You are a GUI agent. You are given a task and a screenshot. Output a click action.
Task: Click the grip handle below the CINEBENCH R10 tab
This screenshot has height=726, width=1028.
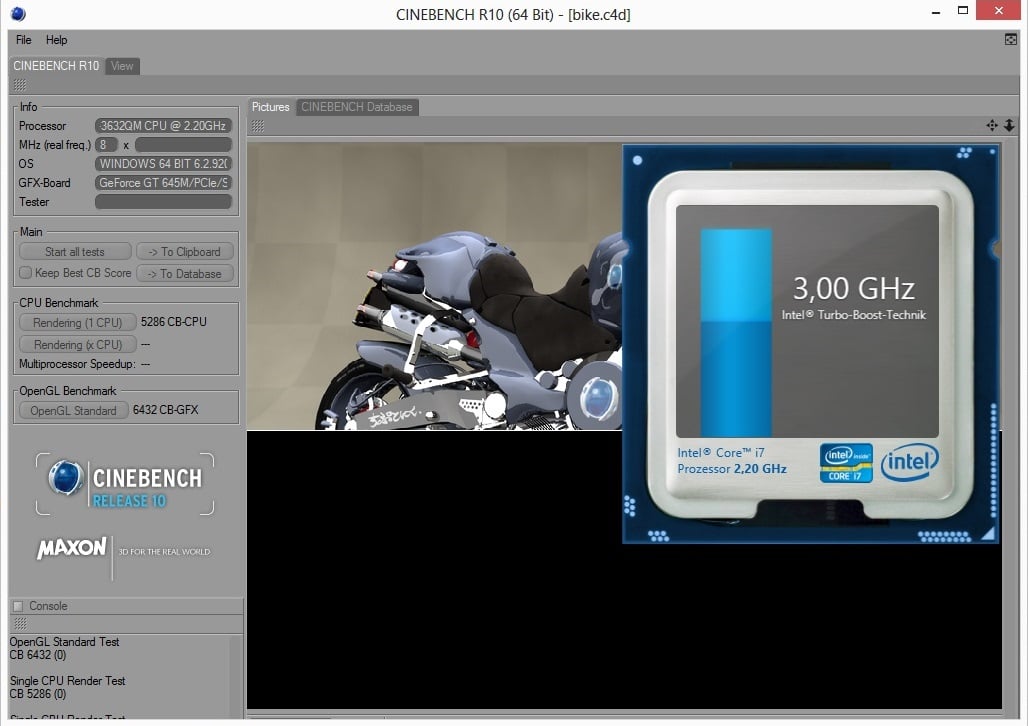click(20, 85)
